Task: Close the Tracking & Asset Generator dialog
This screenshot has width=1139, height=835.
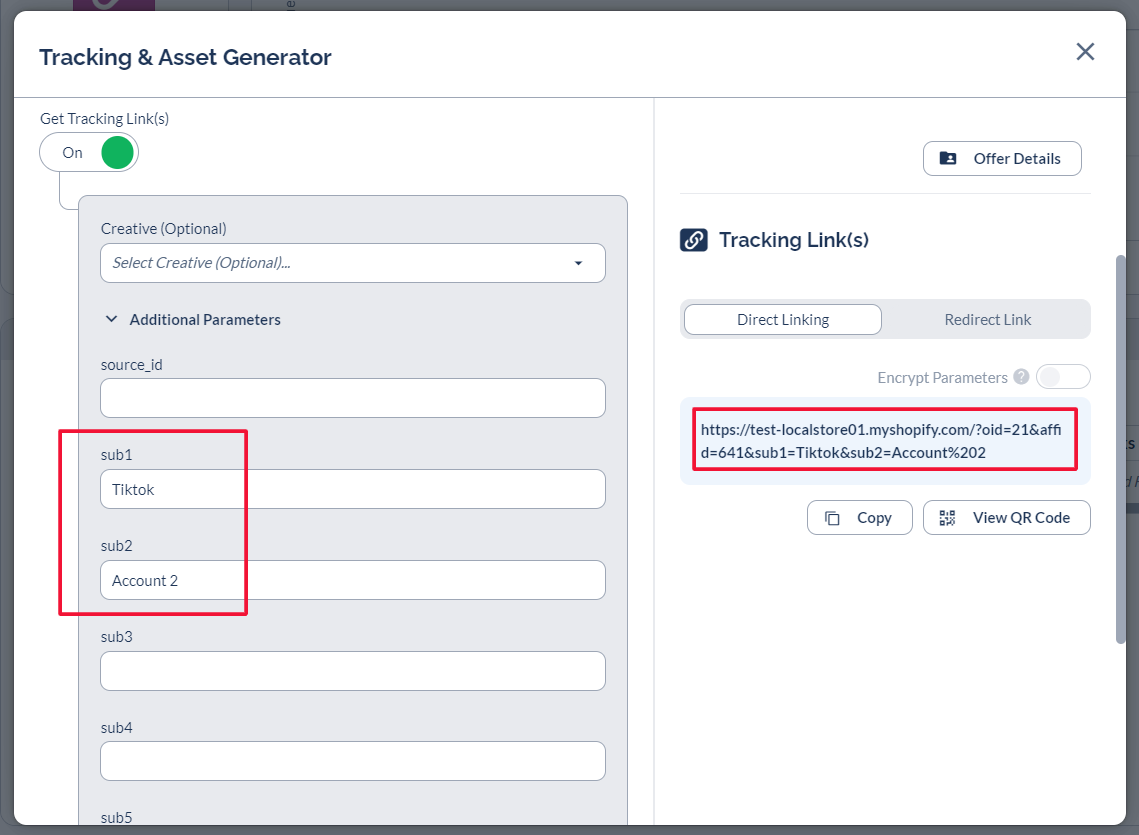Action: pyautogui.click(x=1085, y=52)
